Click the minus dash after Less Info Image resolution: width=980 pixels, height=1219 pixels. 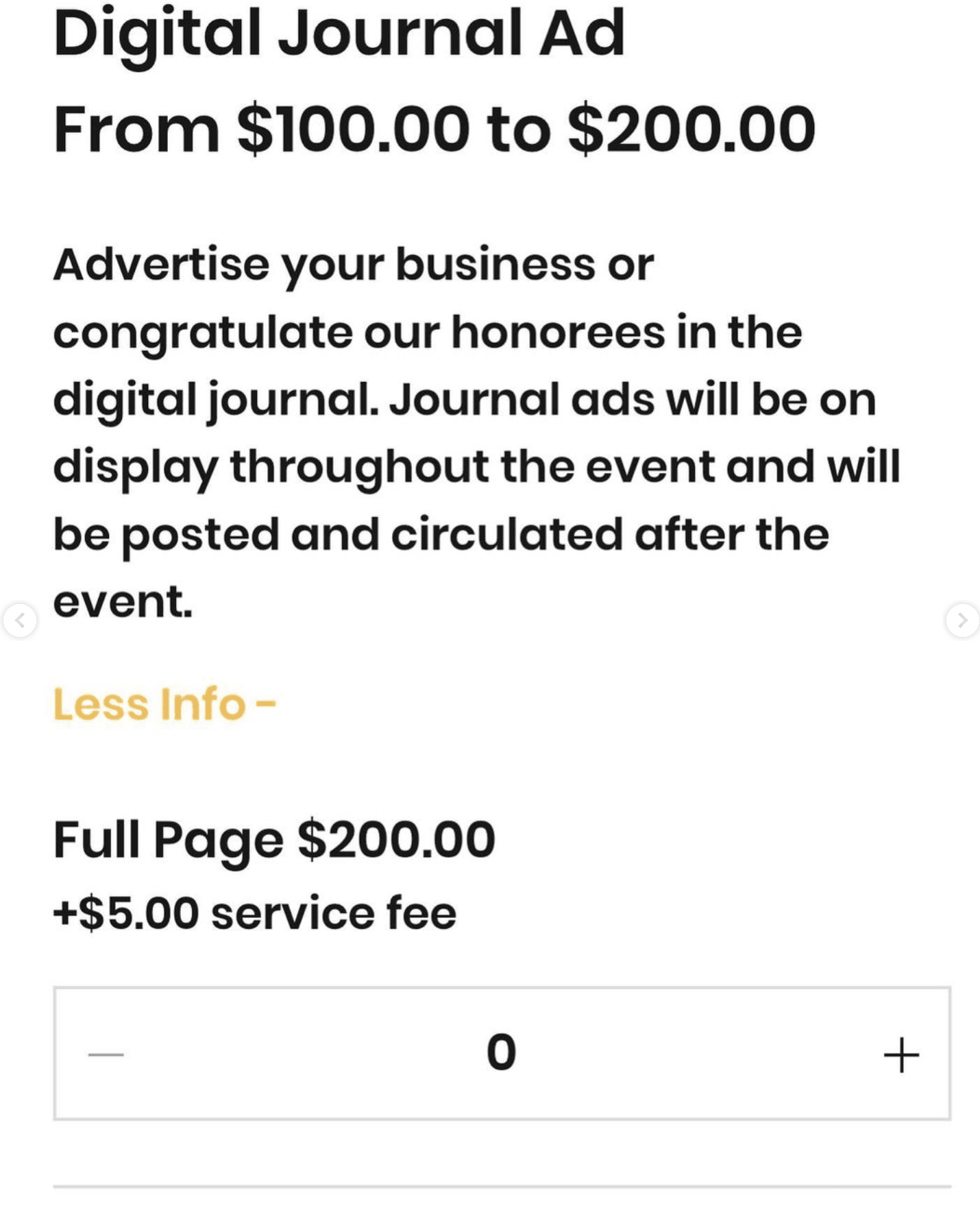[x=266, y=703]
